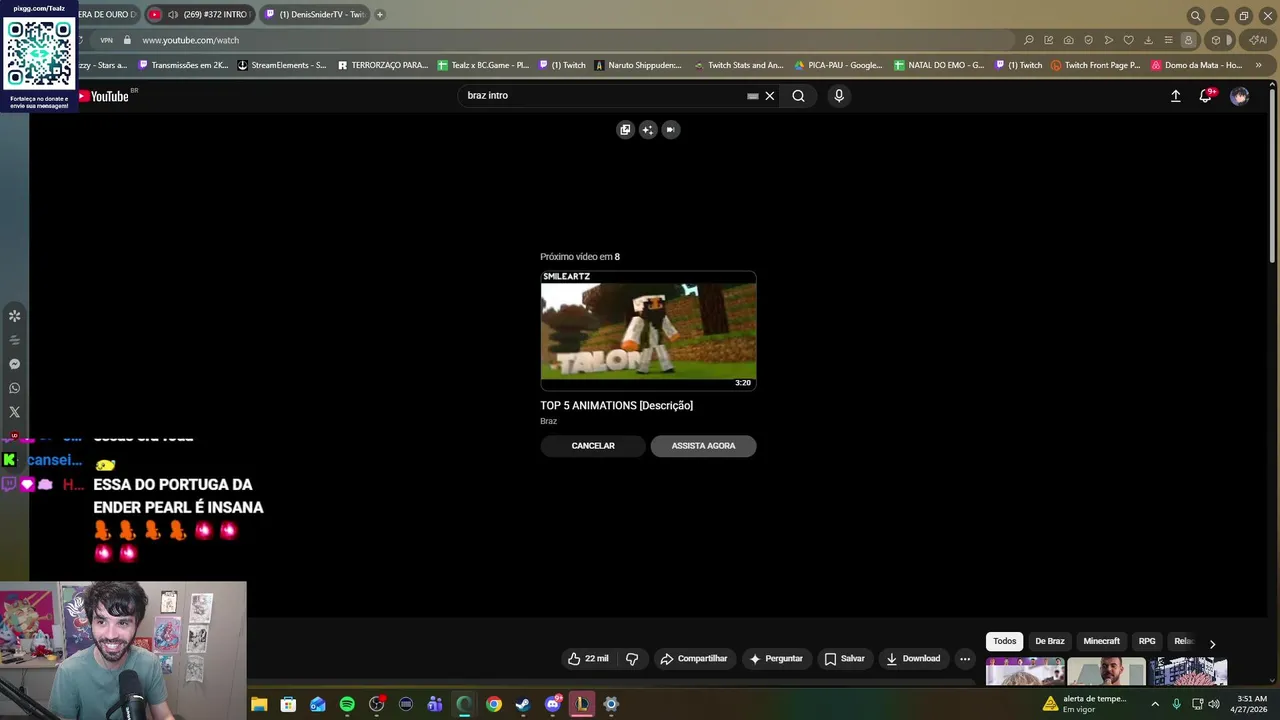Image resolution: width=1280 pixels, height=720 pixels.
Task: Click the Compartilhar share button
Action: pos(694,659)
